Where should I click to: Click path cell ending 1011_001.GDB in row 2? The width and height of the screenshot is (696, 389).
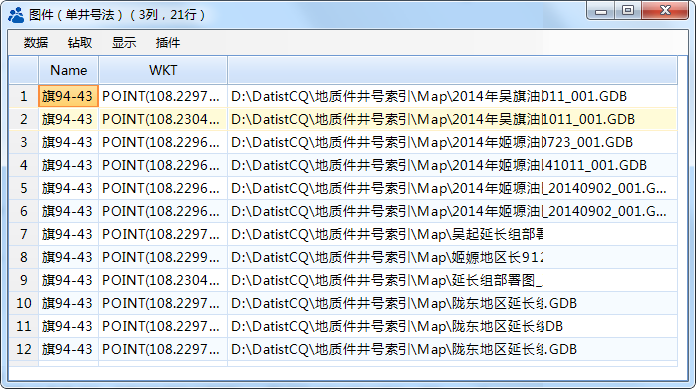[452, 119]
